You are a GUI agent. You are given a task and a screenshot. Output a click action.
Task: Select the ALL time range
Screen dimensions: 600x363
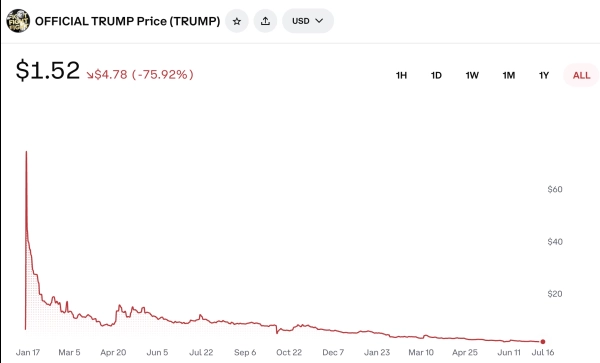click(x=581, y=75)
